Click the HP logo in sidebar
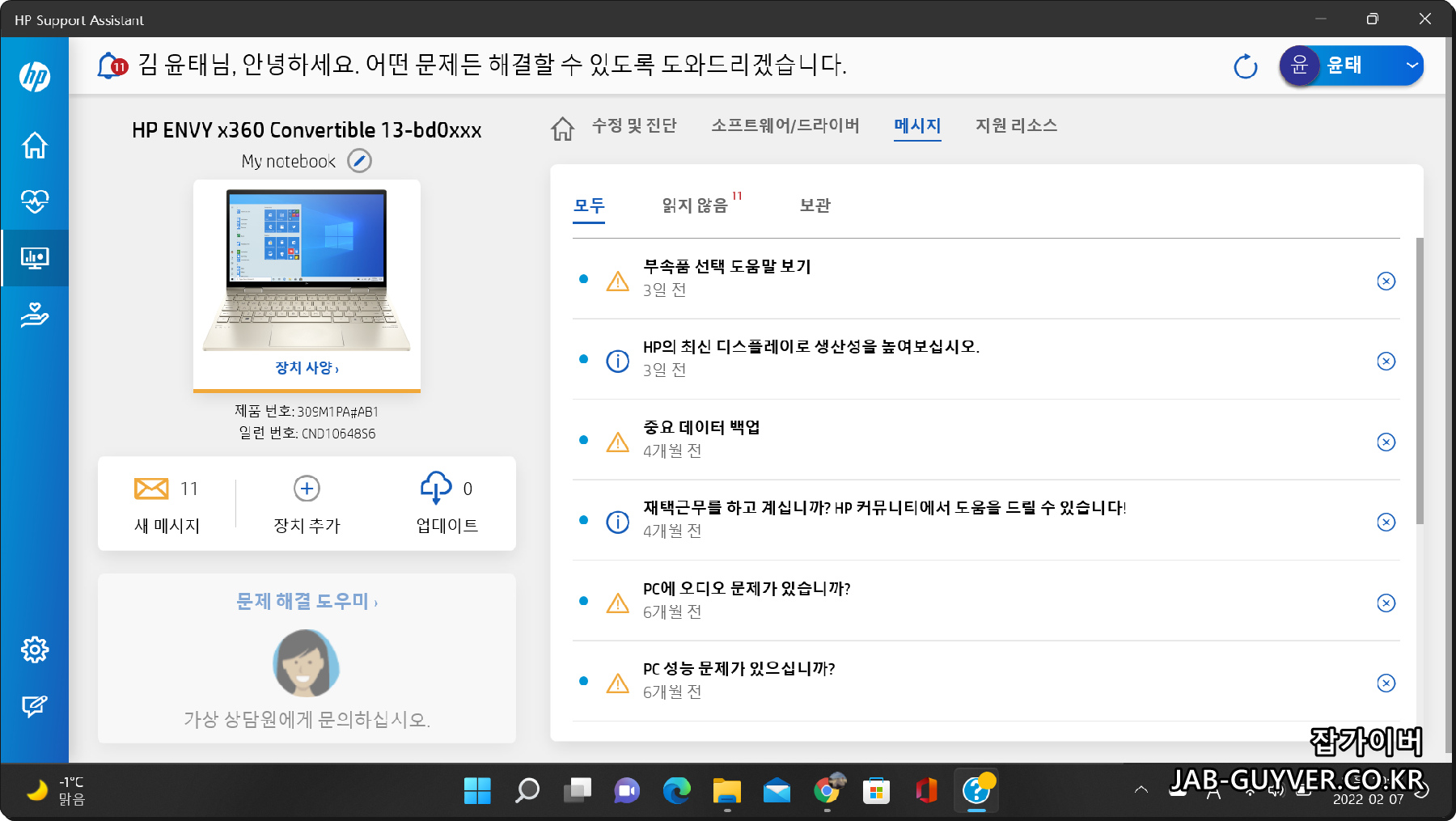This screenshot has height=821, width=1456. pos(35,77)
